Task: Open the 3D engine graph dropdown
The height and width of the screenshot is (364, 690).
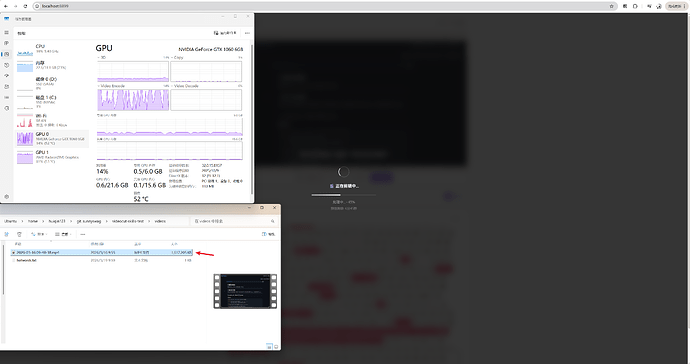Action: tap(102, 58)
